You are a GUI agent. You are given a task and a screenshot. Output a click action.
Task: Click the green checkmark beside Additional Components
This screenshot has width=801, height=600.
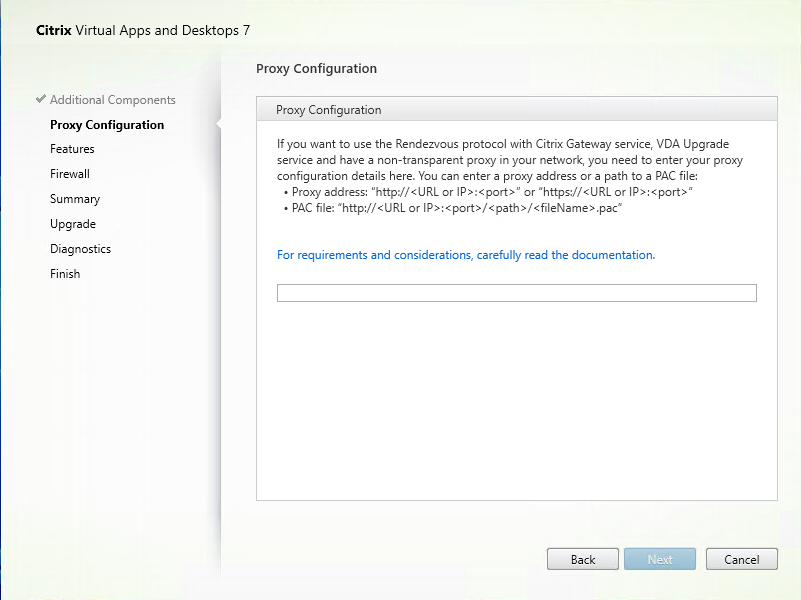pos(41,100)
